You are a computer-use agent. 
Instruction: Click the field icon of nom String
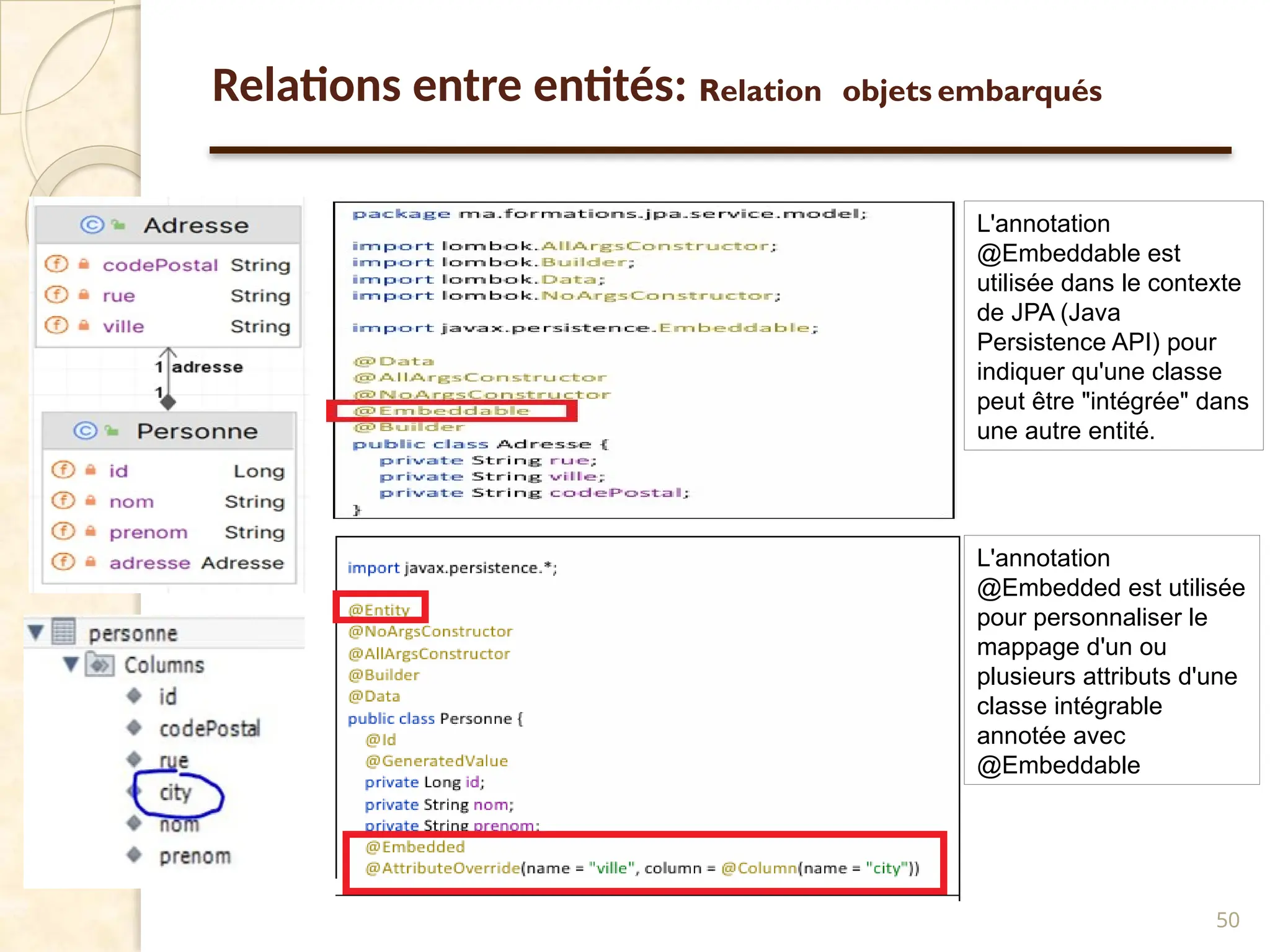tap(63, 500)
